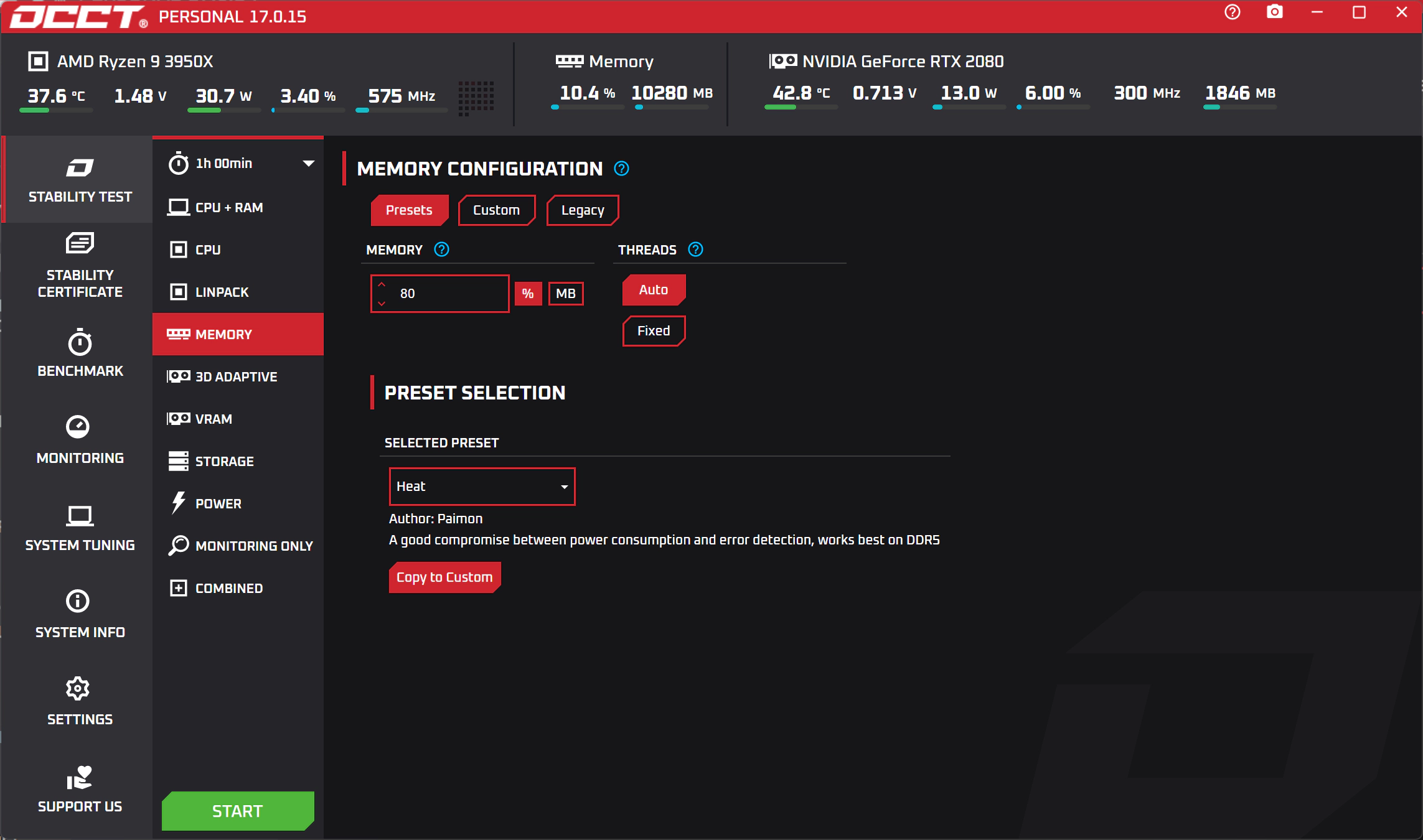This screenshot has height=840, width=1423.
Task: Select the CPU test
Action: point(238,250)
